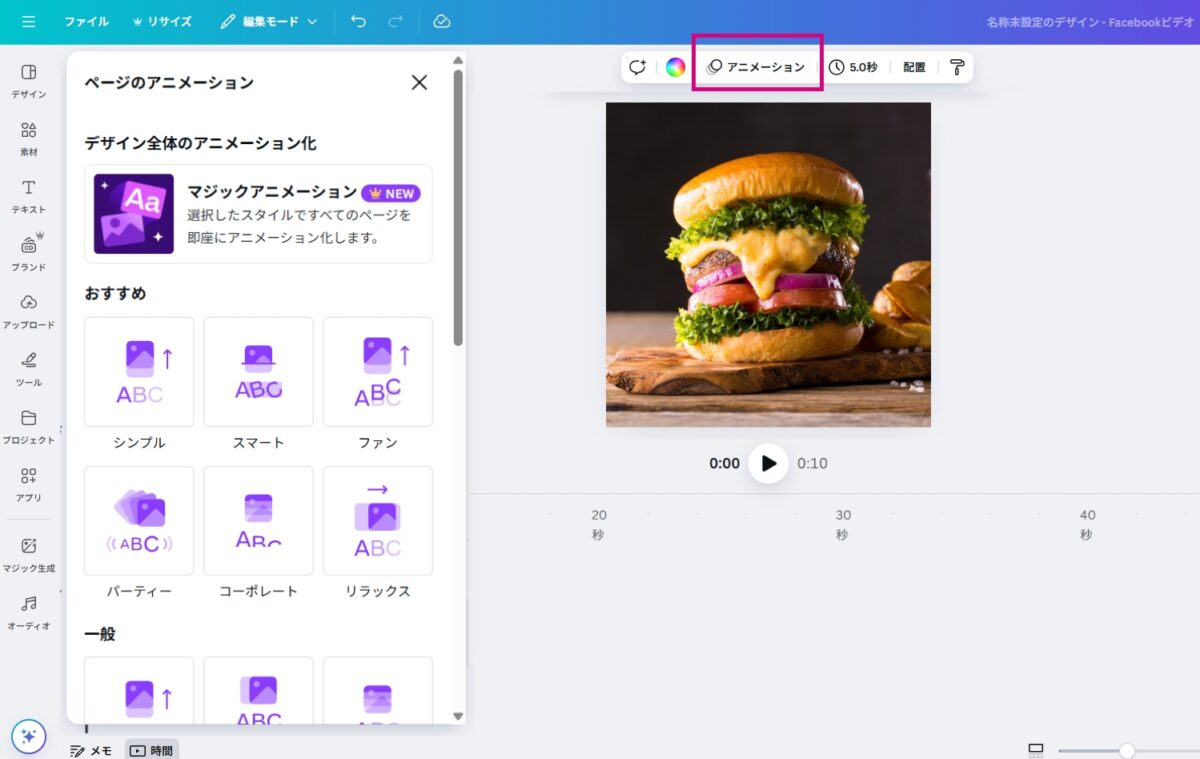Click the 0:10 total duration label
This screenshot has height=759, width=1200.
coord(812,463)
